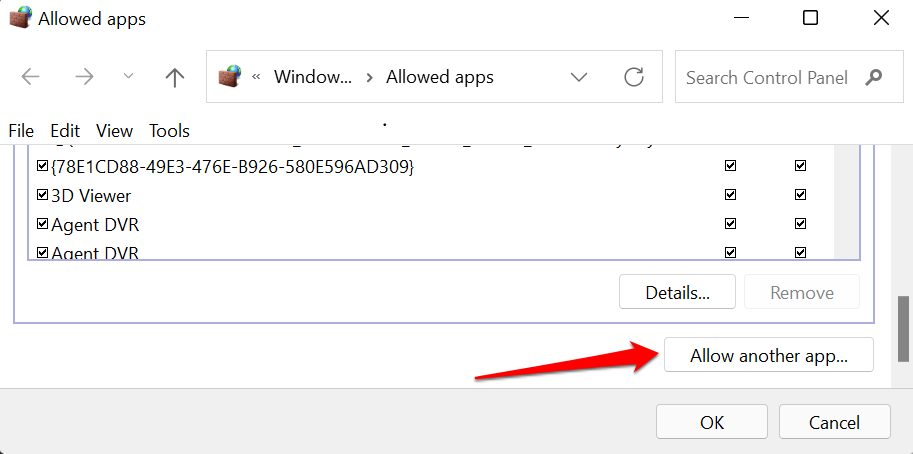The image size is (913, 454).
Task: Toggle the {78E1CD88-49E3...} entry checkbox
Action: [x=42, y=167]
